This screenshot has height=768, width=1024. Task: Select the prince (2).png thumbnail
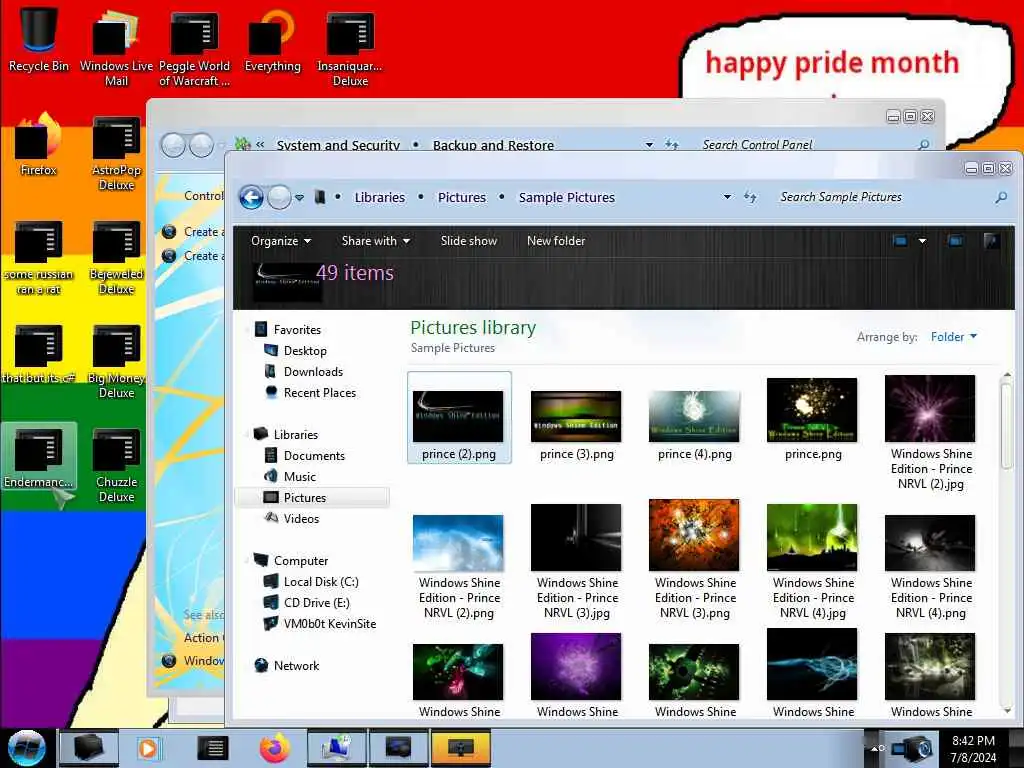pyautogui.click(x=458, y=418)
